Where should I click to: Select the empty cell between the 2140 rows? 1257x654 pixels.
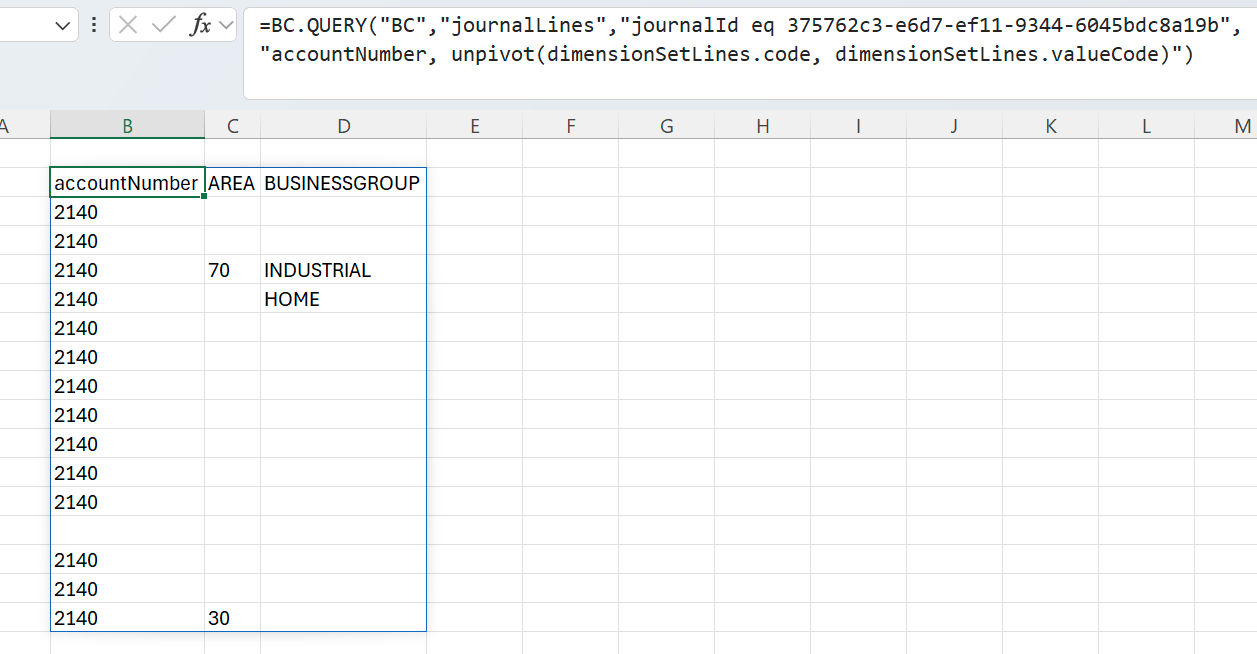(126, 531)
